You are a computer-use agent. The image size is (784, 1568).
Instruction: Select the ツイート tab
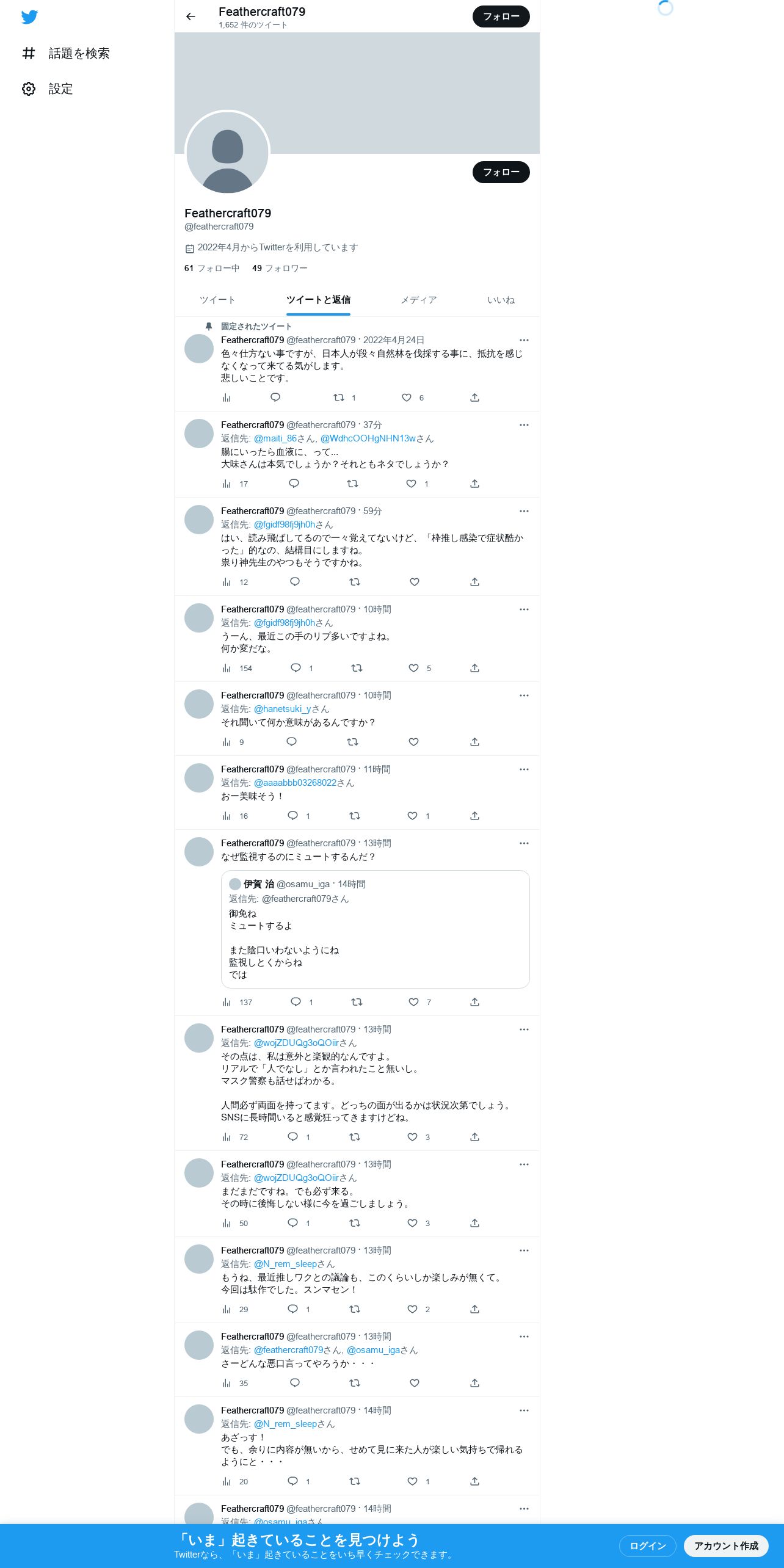coord(217,300)
